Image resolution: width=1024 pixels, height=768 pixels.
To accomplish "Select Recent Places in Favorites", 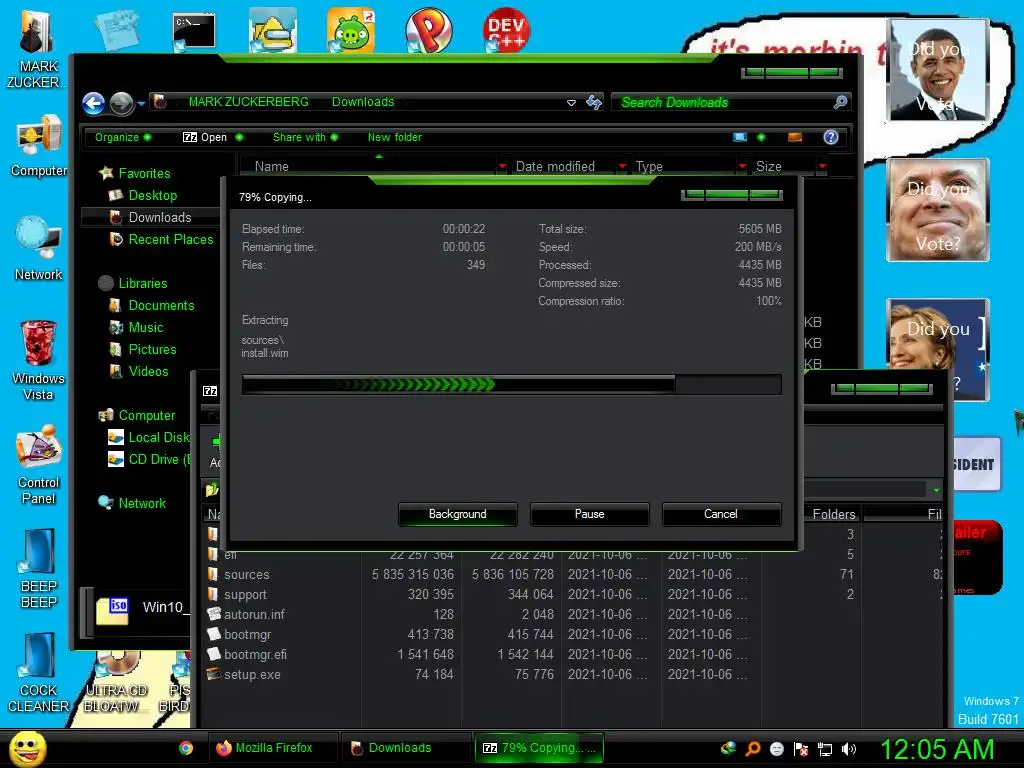I will click(x=170, y=240).
